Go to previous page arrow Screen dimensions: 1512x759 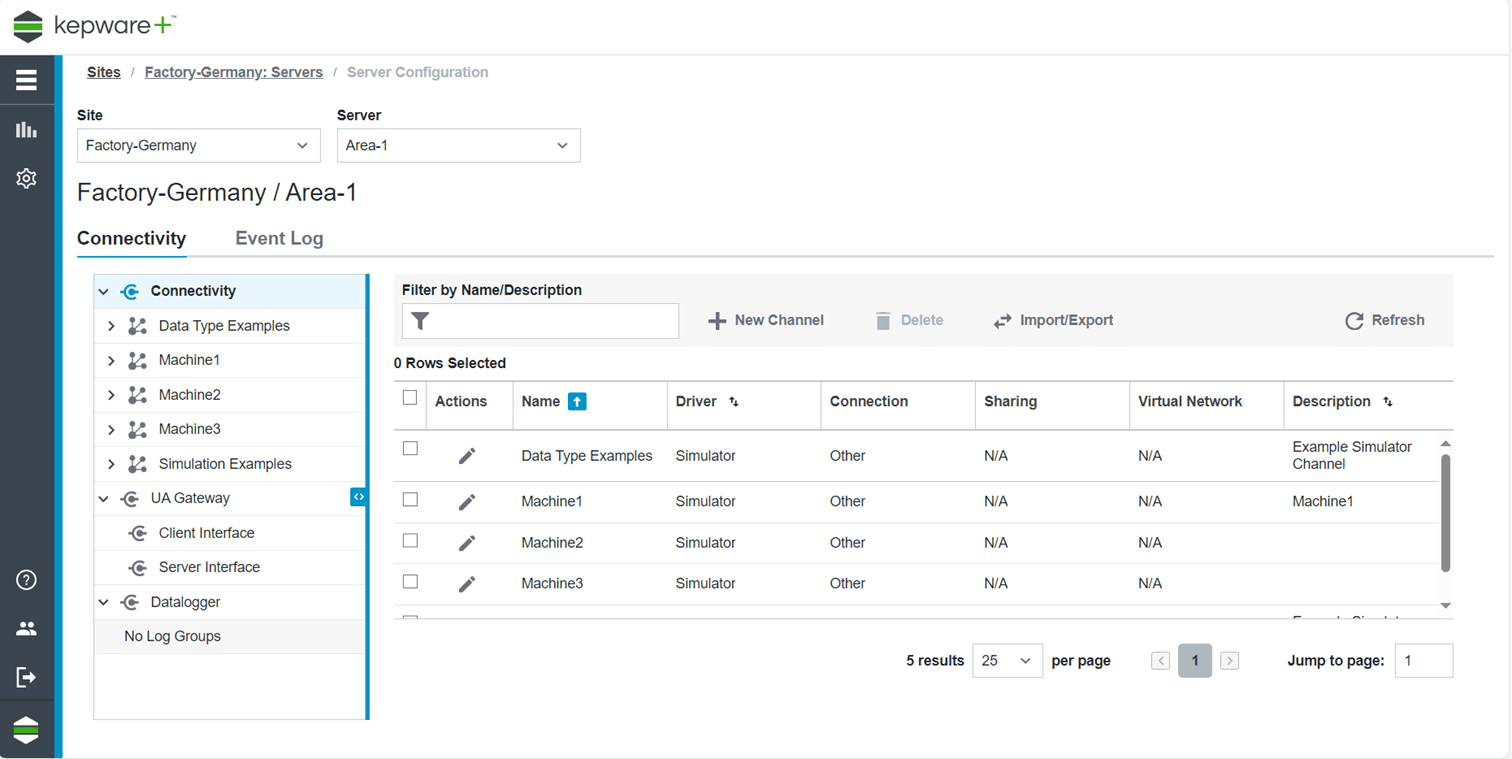click(1160, 661)
